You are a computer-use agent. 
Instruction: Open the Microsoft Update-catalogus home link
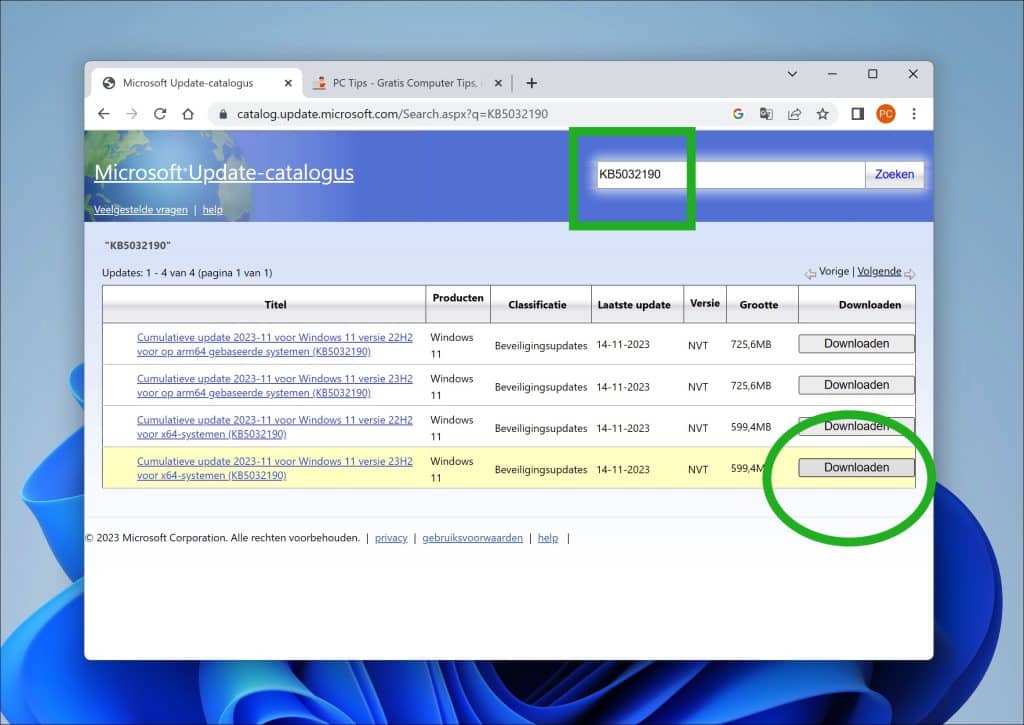coord(224,172)
